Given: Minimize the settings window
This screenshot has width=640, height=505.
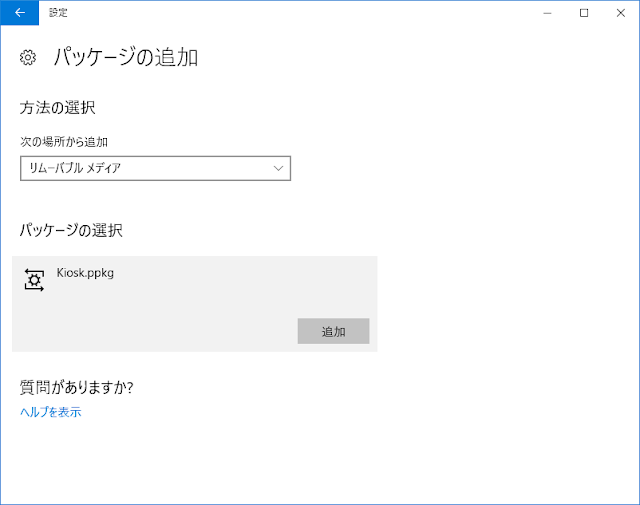Looking at the screenshot, I should click(x=547, y=13).
